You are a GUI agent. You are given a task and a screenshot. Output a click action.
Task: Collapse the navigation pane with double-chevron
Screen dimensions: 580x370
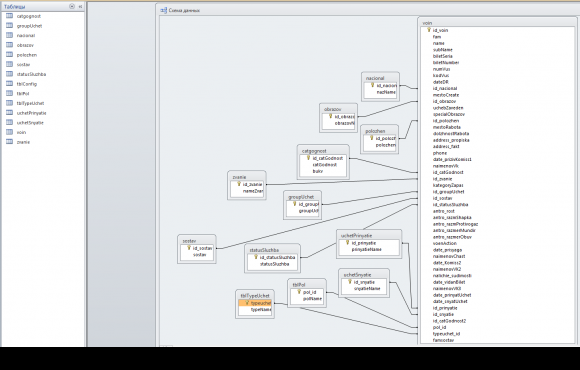tap(80, 6)
